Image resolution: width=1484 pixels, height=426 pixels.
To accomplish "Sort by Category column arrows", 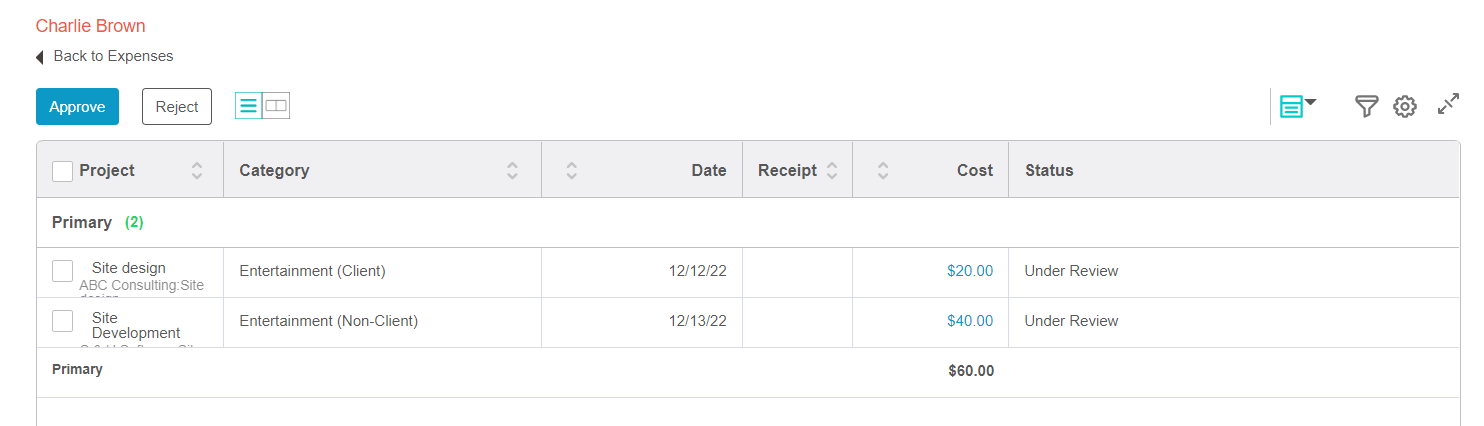I will pos(512,171).
